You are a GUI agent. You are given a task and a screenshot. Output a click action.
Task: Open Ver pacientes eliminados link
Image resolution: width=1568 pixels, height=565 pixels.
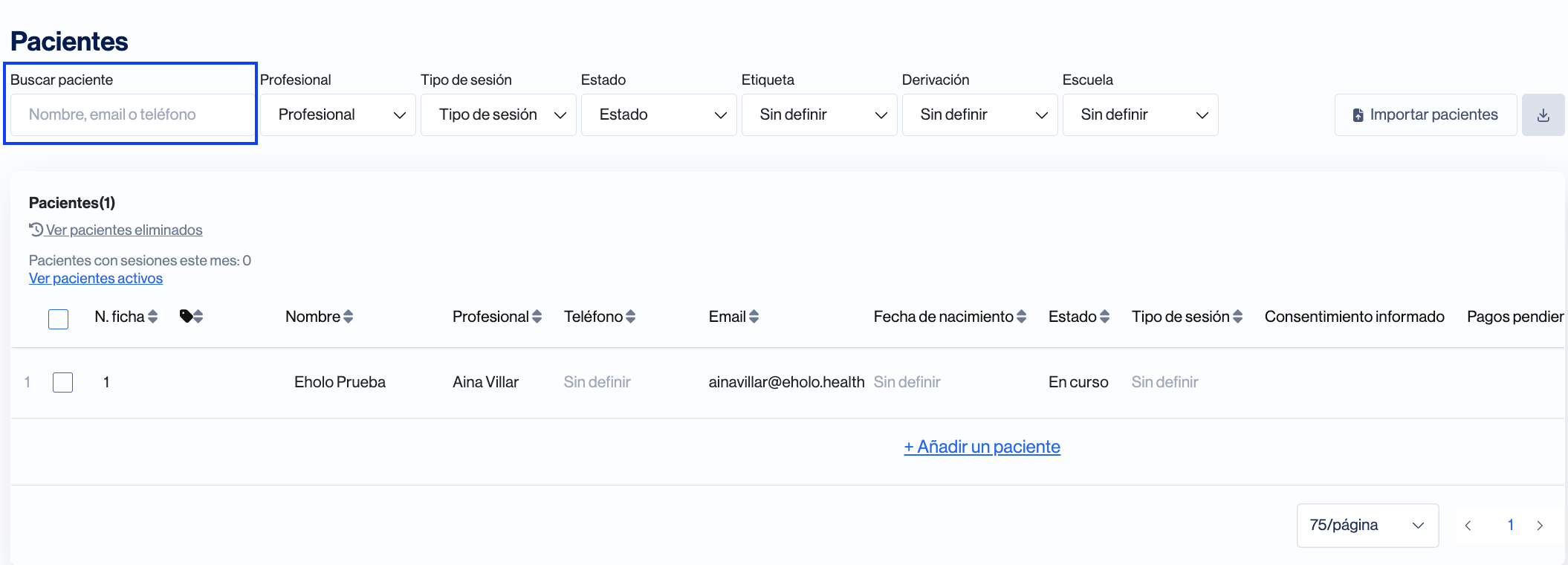coord(123,230)
